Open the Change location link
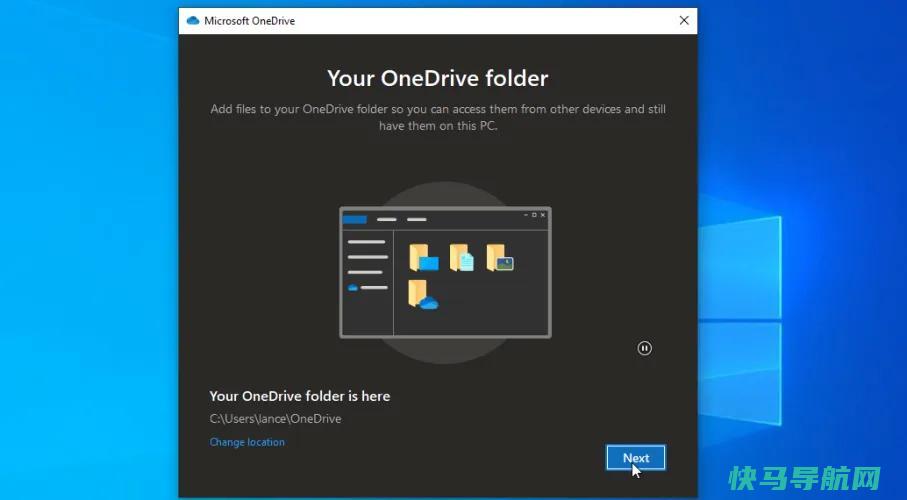 (247, 442)
